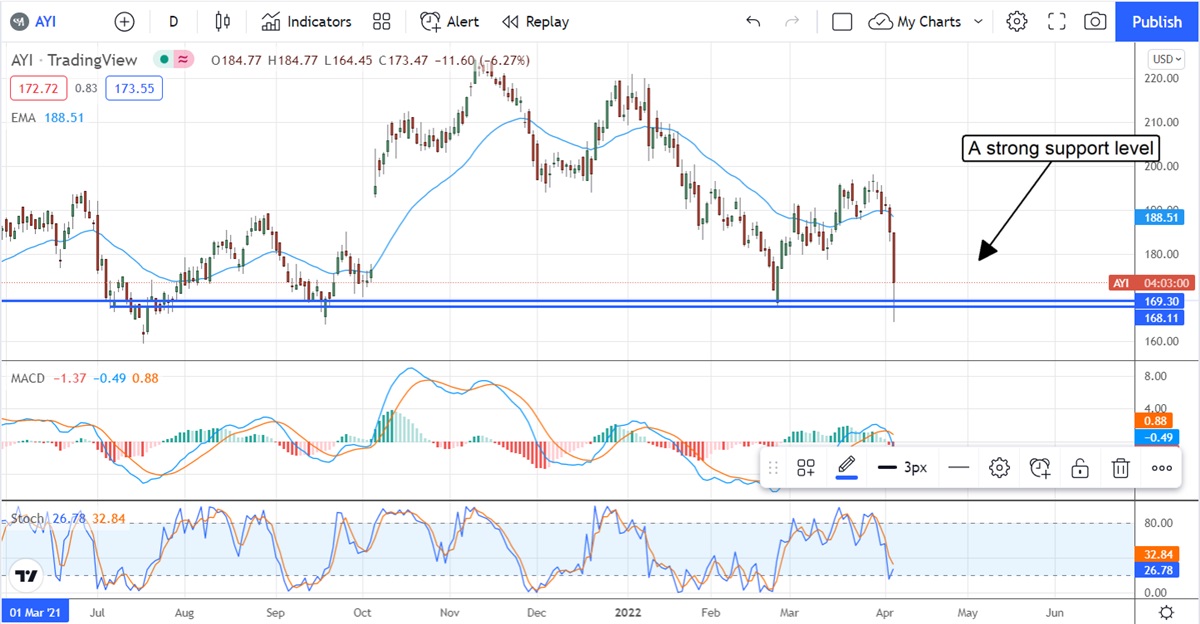Click the Publish button
The image size is (1200, 624).
tap(1157, 21)
